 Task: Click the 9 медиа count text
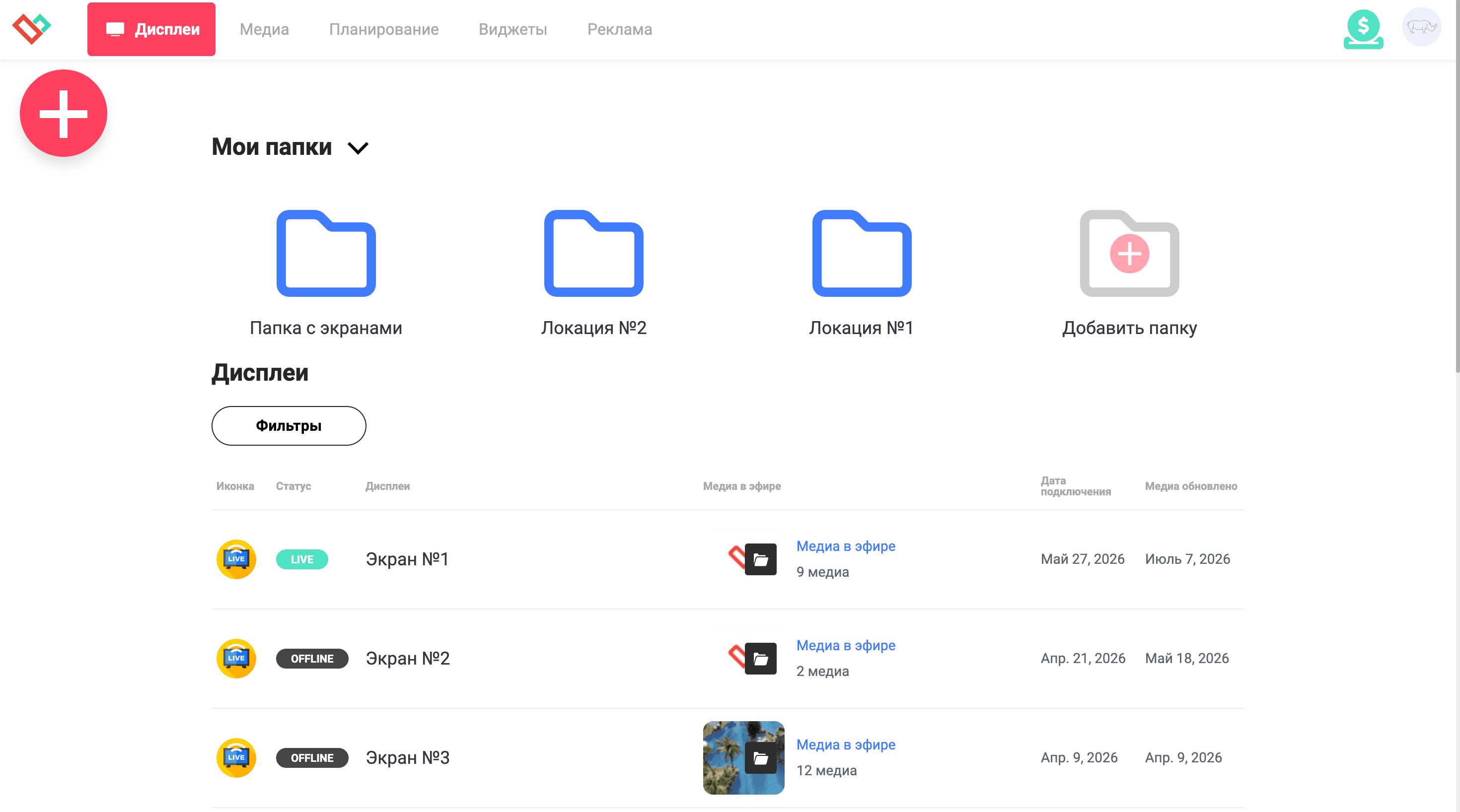click(x=822, y=572)
